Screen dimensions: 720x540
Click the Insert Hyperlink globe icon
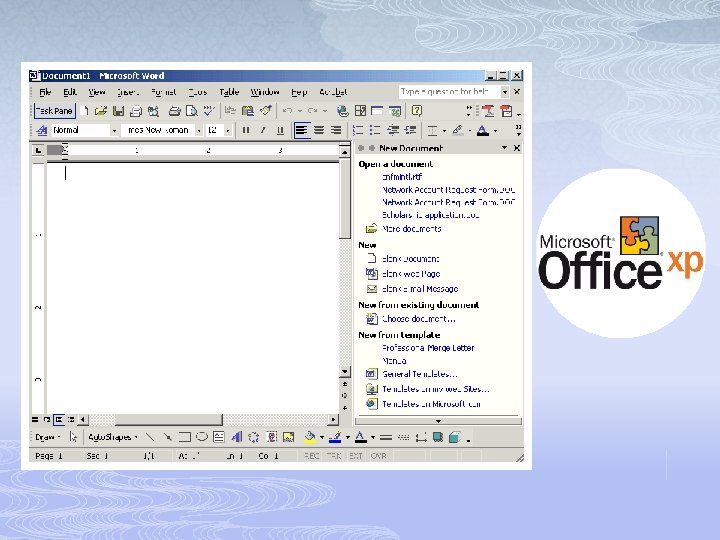click(x=343, y=111)
